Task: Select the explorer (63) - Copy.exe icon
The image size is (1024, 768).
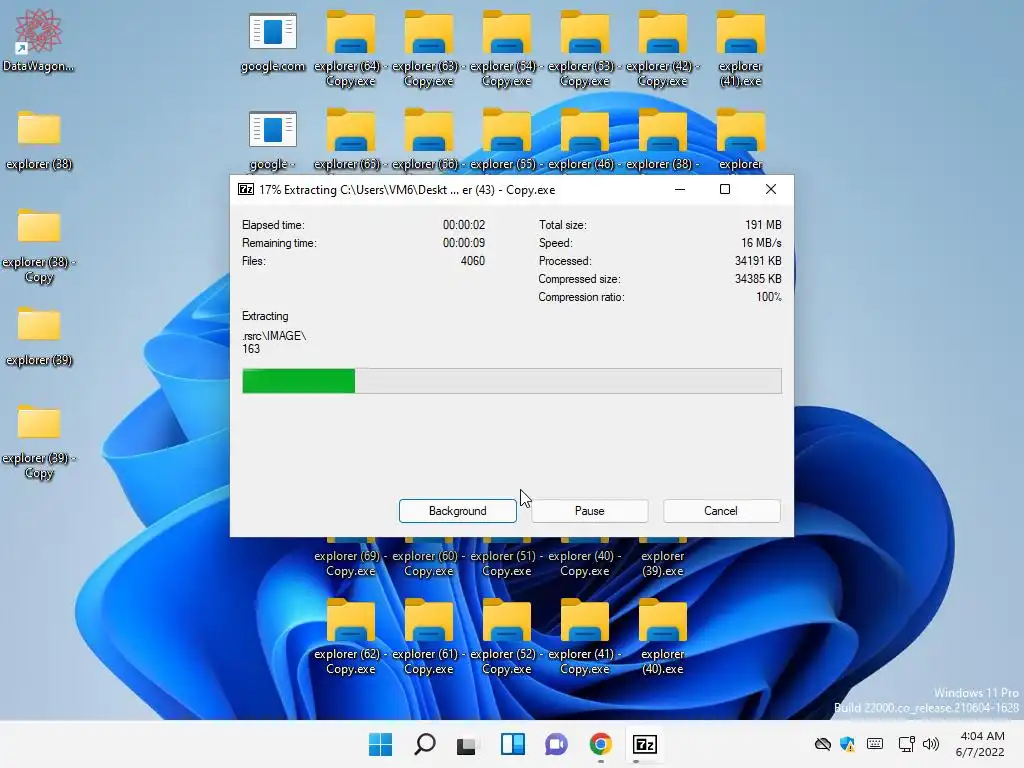Action: (x=428, y=50)
